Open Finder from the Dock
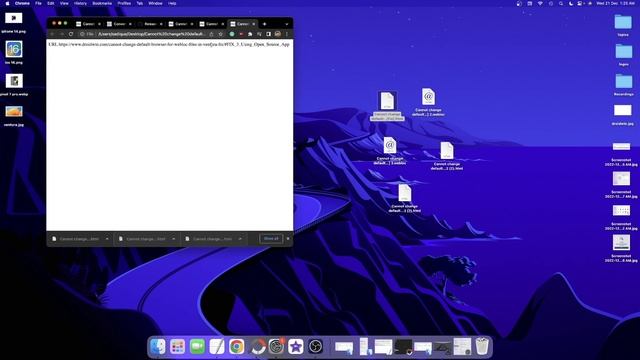The image size is (640, 360). tap(158, 347)
